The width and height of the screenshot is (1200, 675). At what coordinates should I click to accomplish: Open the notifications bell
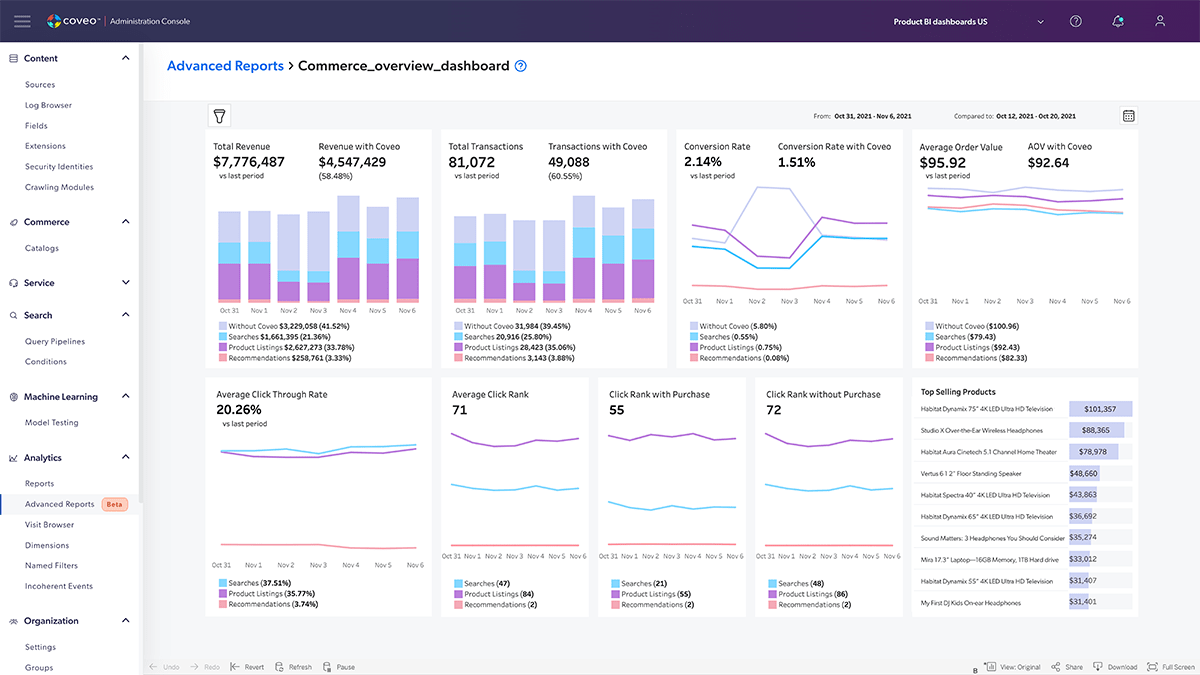click(x=1117, y=21)
